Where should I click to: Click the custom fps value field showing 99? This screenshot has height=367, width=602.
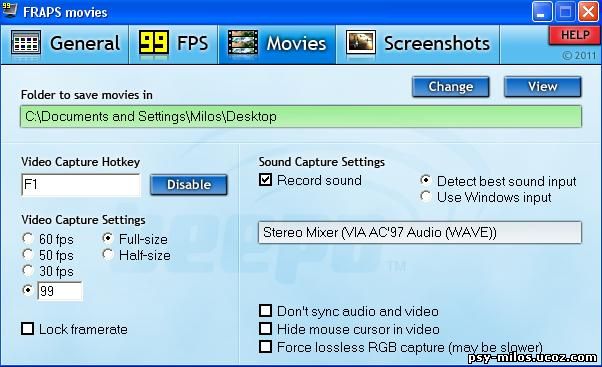click(x=60, y=291)
